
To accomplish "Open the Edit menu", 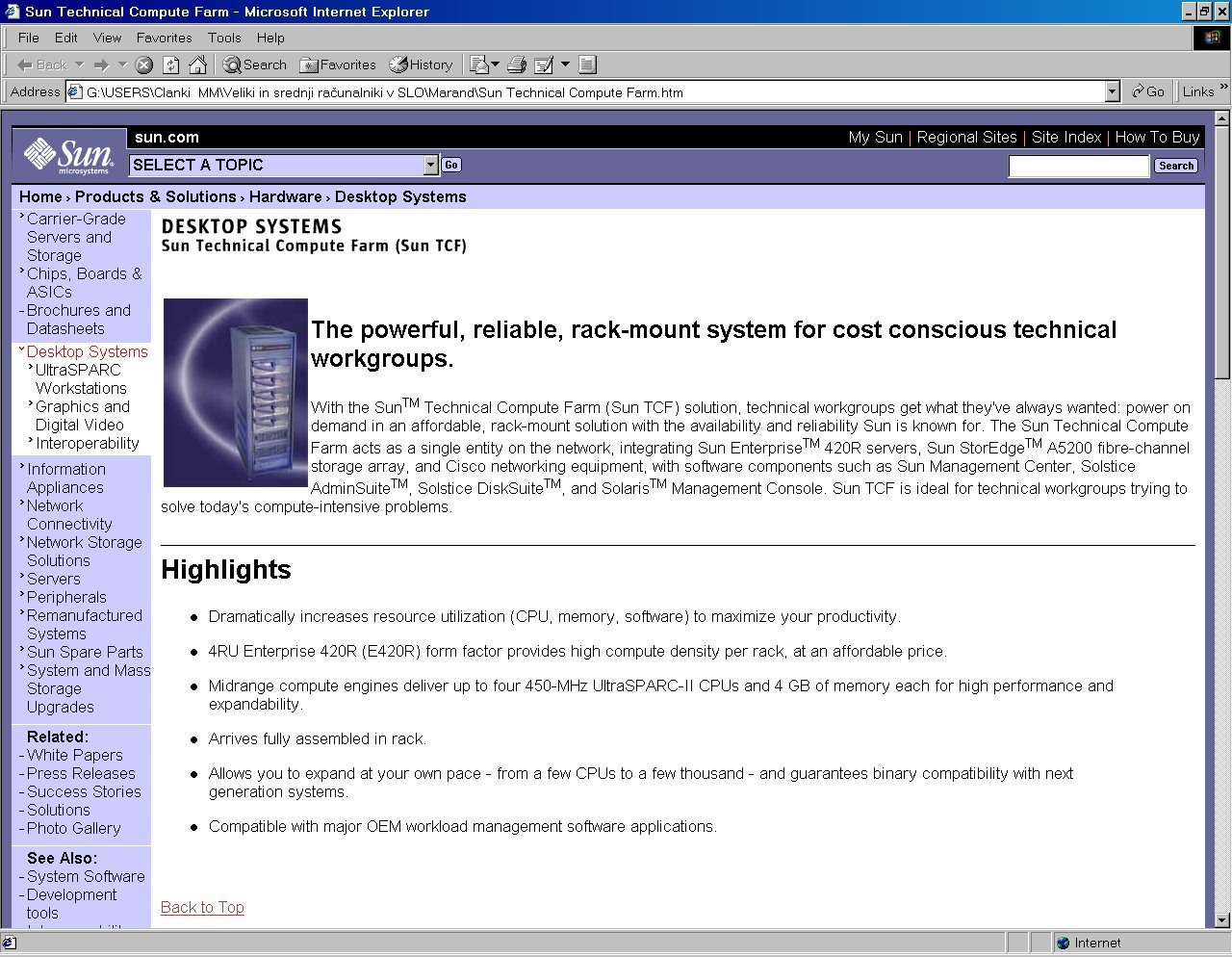I will click(66, 38).
